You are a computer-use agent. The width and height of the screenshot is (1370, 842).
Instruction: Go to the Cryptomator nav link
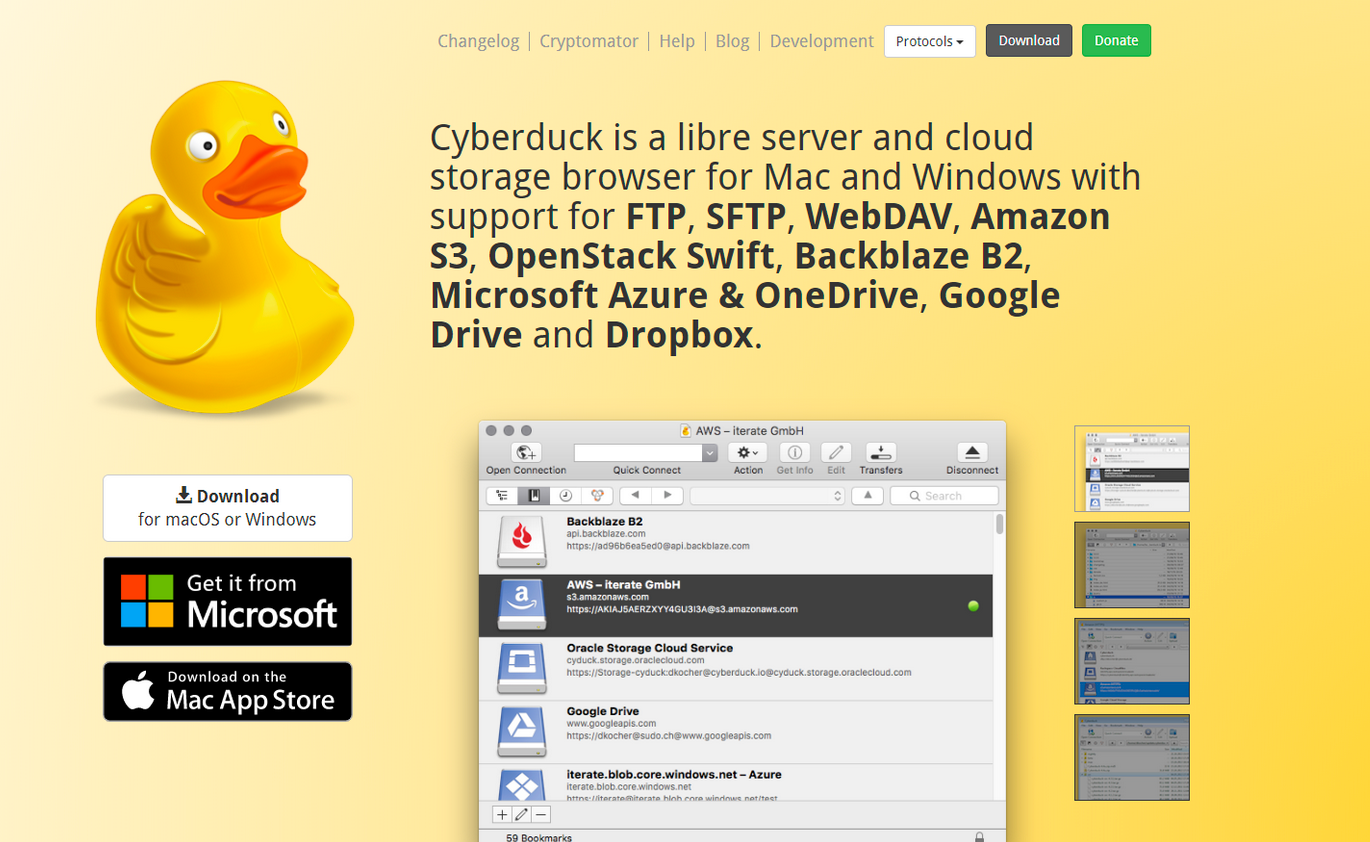coord(589,41)
